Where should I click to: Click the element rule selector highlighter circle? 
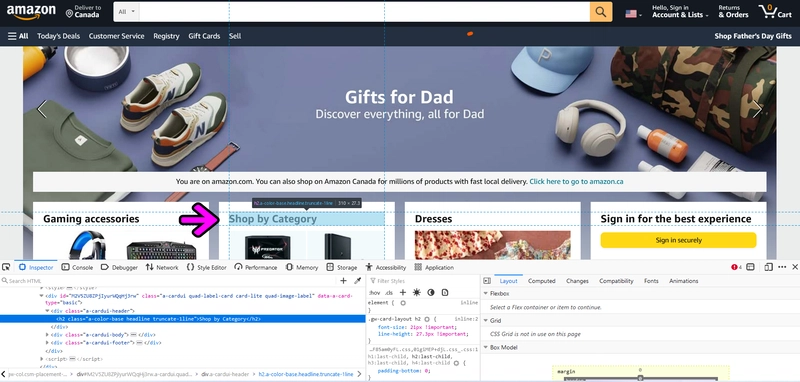tap(403, 303)
